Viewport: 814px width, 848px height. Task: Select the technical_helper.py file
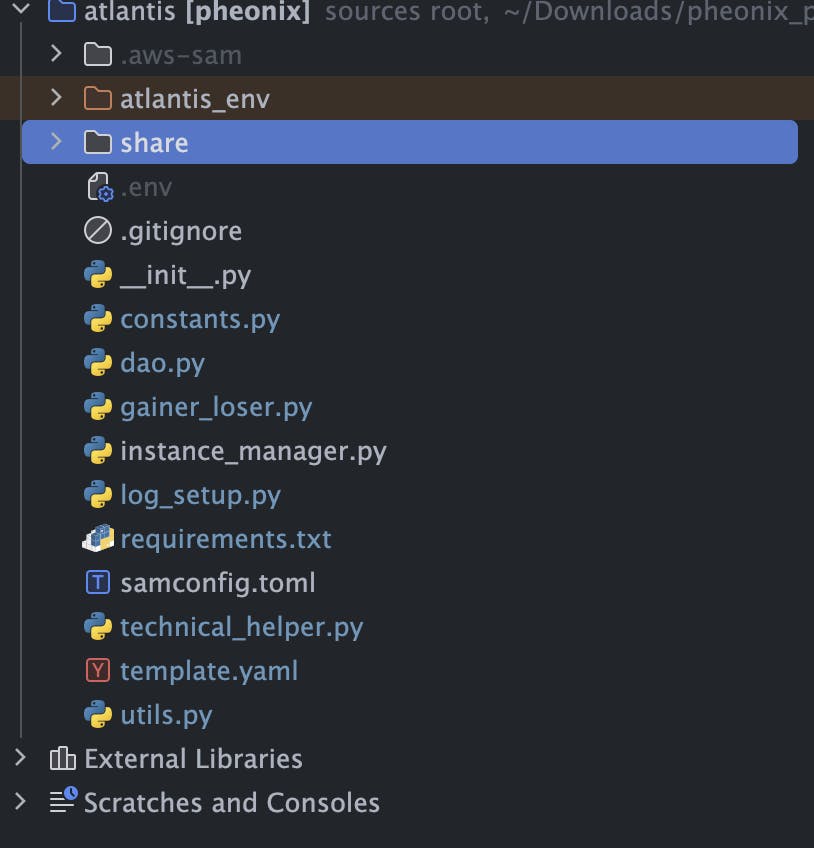coord(241,627)
